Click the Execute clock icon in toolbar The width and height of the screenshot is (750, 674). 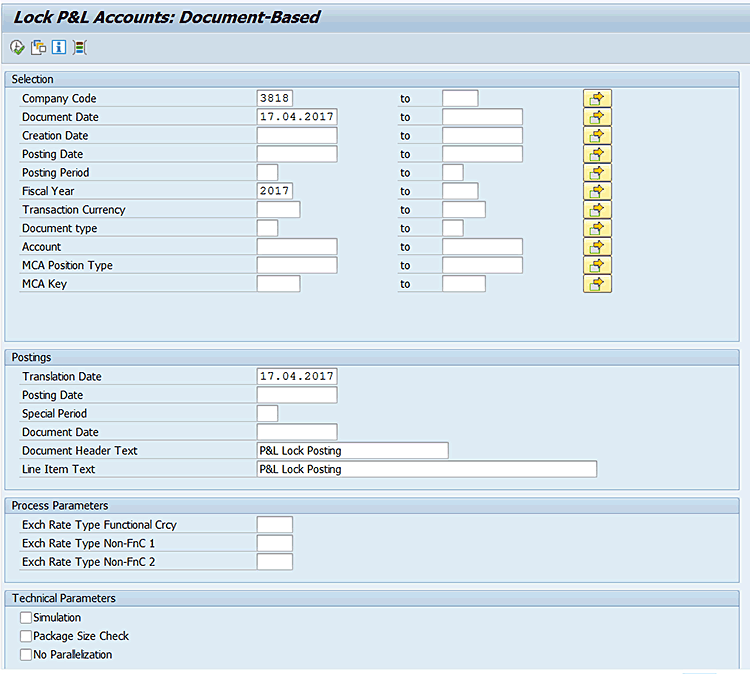[17, 47]
